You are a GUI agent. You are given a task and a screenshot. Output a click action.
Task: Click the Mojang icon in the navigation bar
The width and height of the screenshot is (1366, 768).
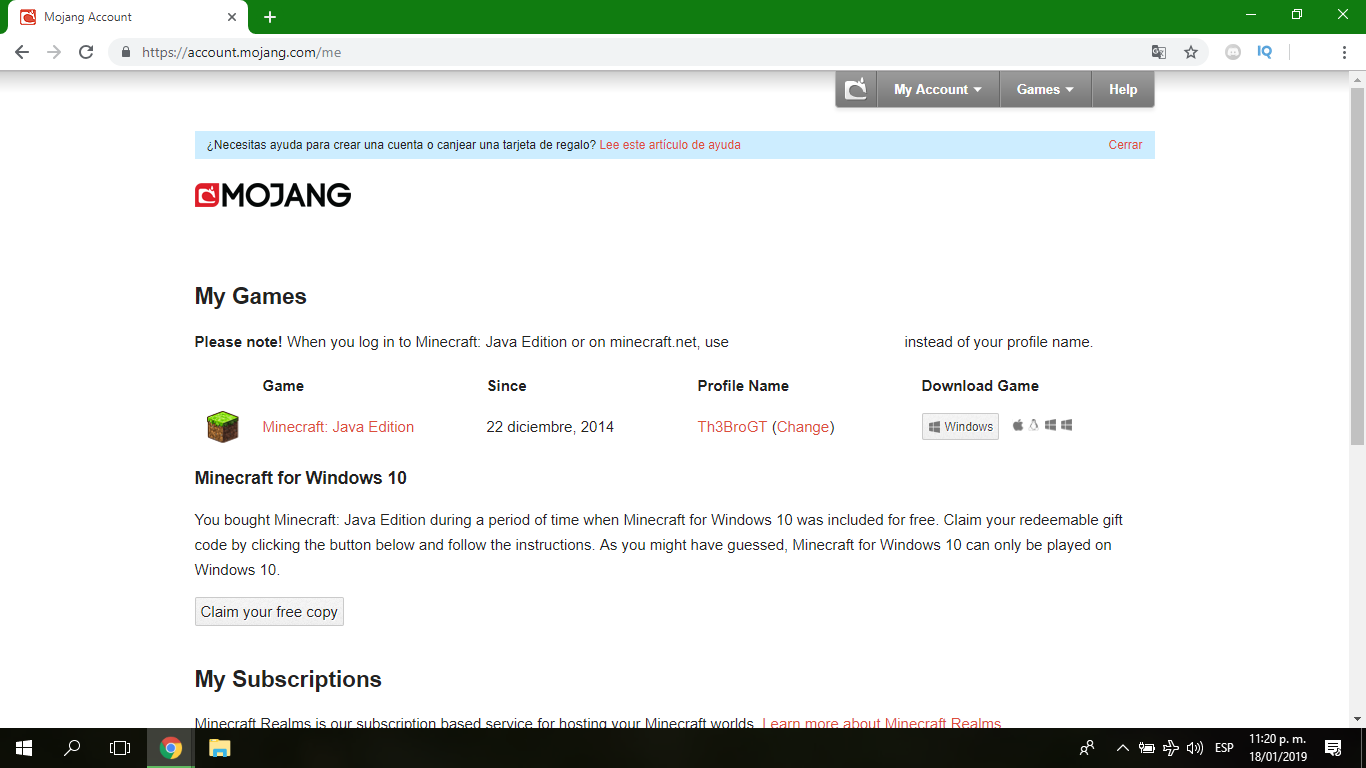(x=856, y=89)
